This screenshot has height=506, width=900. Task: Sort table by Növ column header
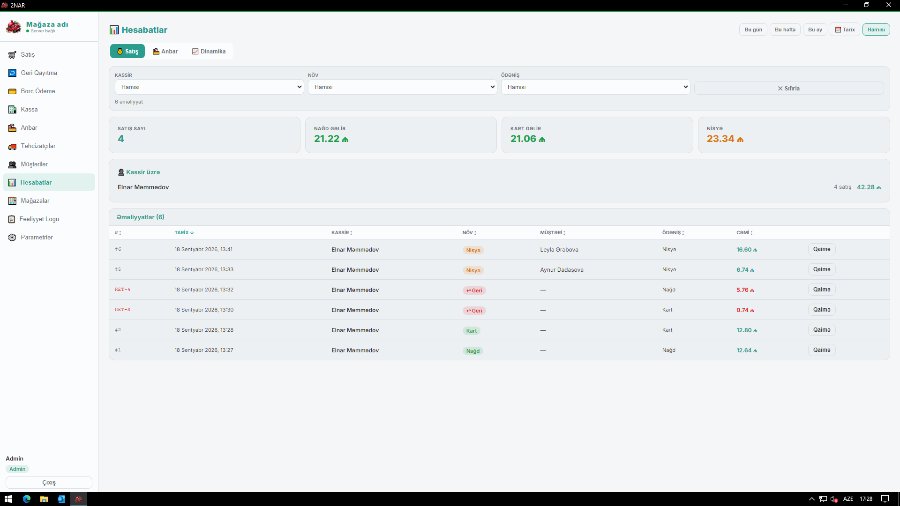469,233
